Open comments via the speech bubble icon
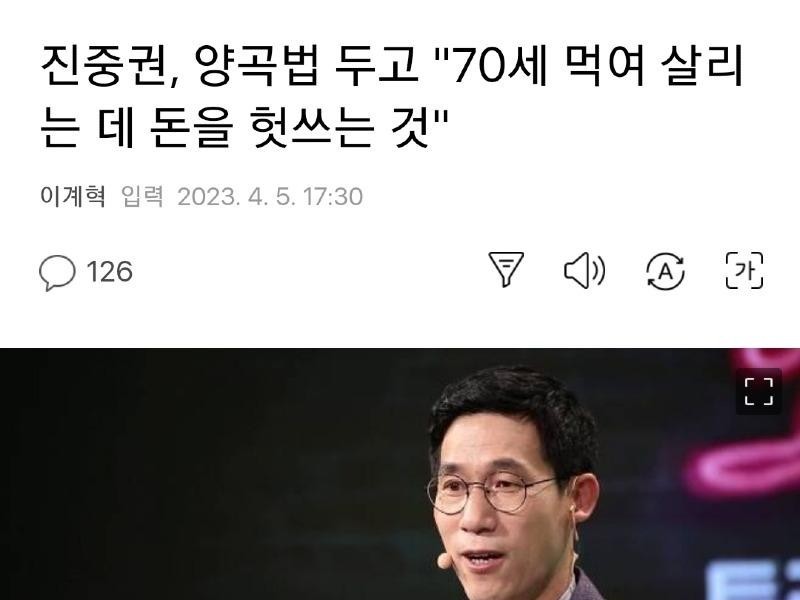 57,272
